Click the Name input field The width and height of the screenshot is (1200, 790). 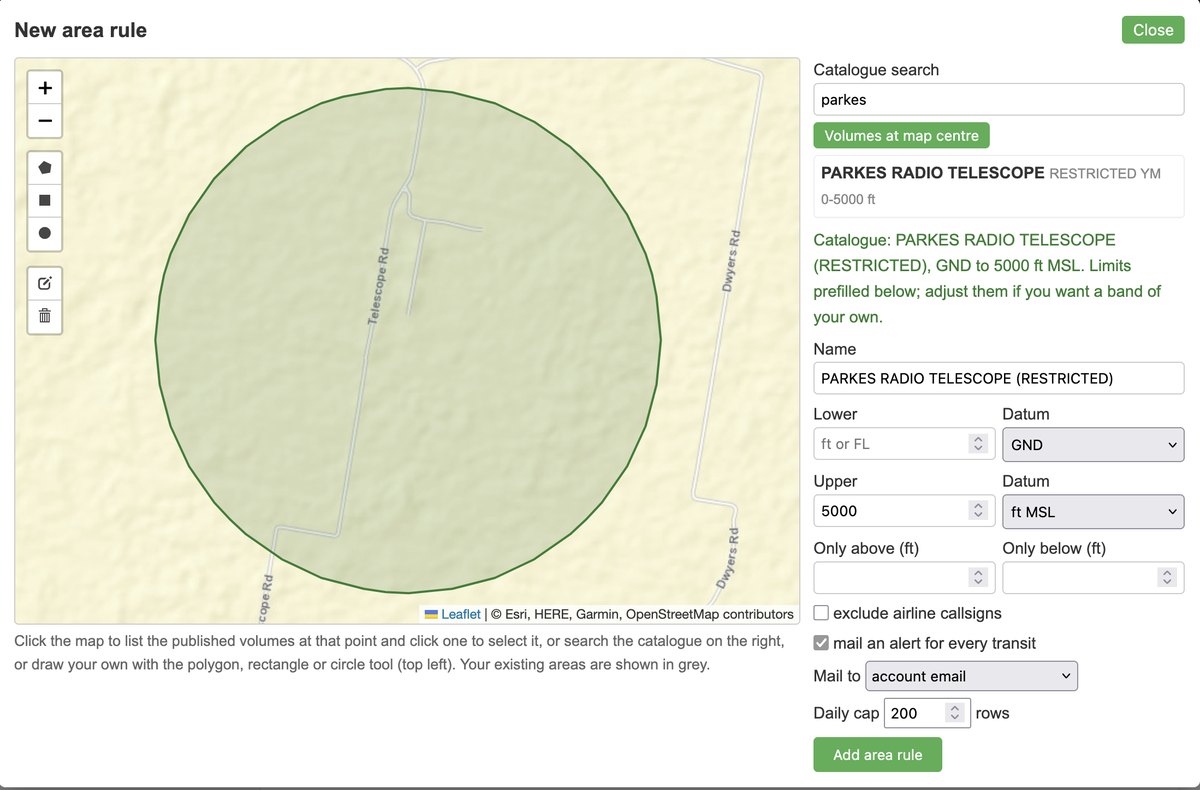[x=999, y=378]
